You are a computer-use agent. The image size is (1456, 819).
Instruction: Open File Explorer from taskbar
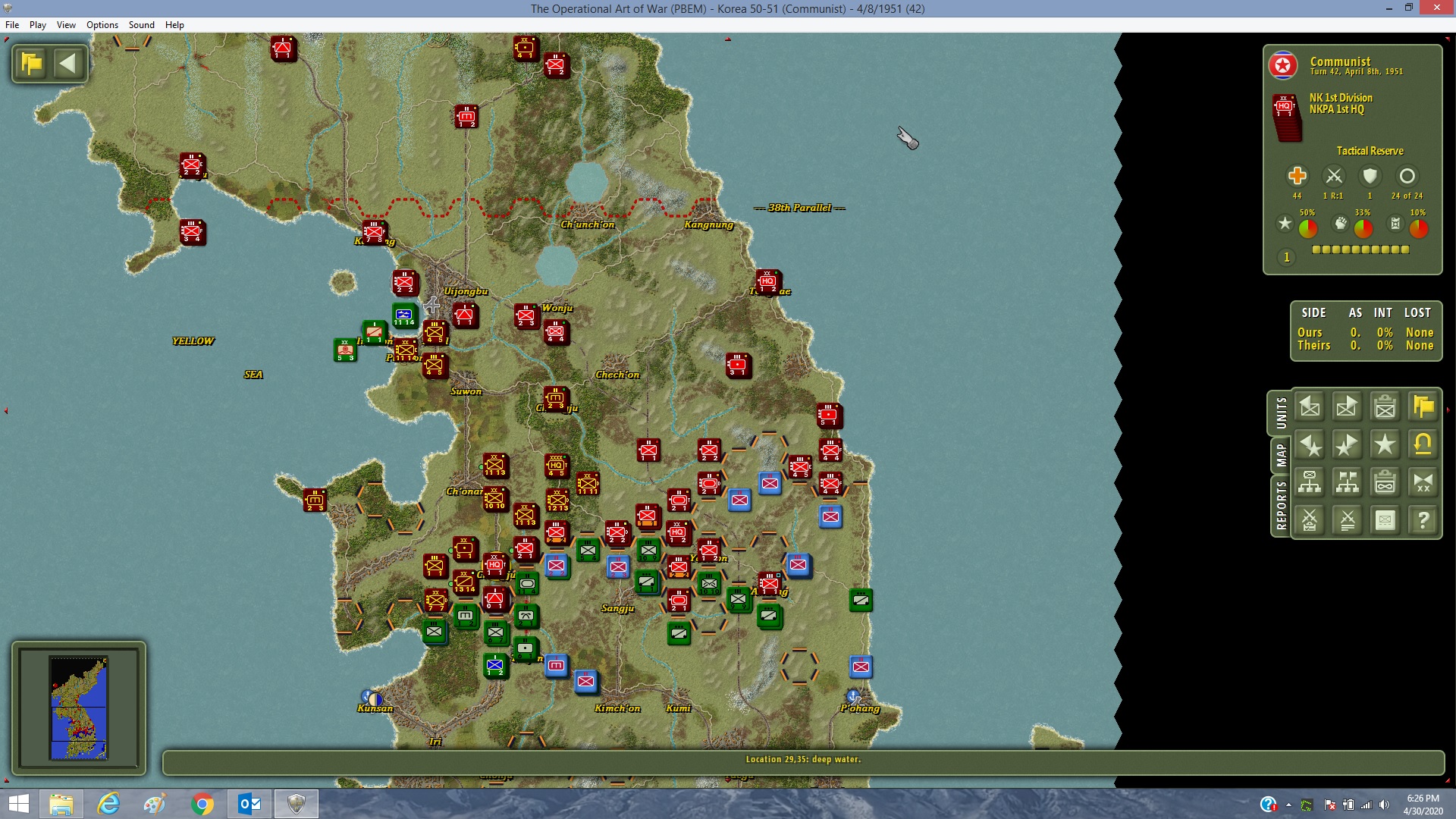[61, 804]
